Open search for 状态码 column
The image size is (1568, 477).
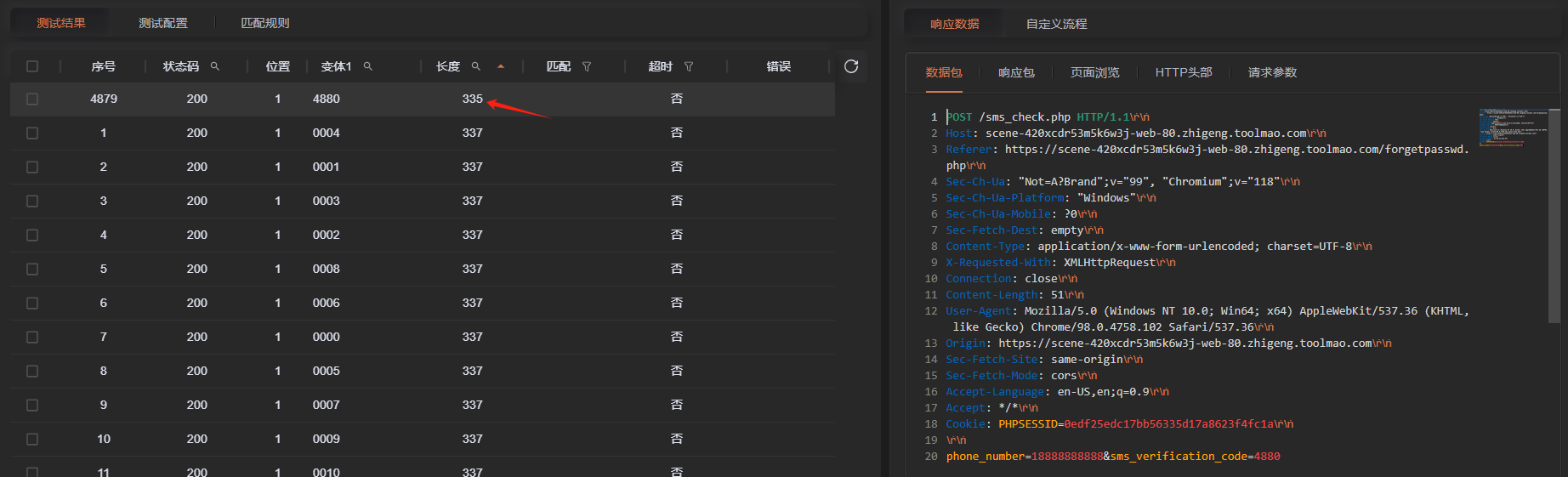point(215,66)
